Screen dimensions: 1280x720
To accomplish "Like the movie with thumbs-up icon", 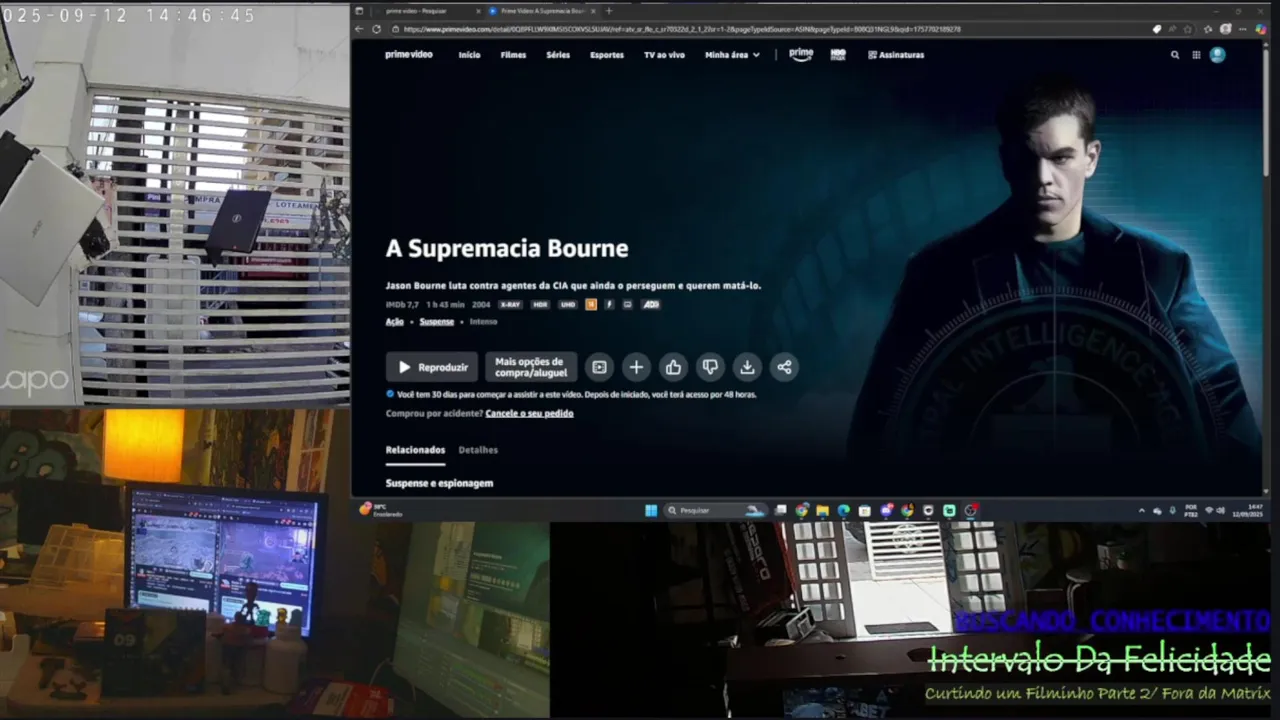I will point(673,367).
